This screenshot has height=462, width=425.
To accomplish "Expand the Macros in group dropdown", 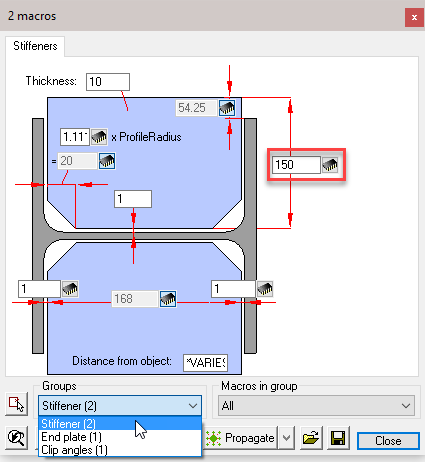I will click(x=316, y=406).
